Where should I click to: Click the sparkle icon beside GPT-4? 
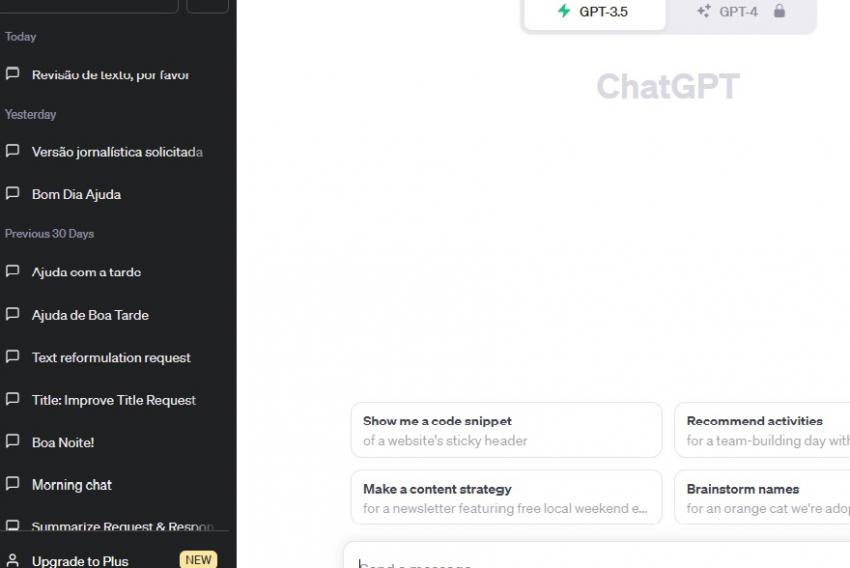coord(704,12)
